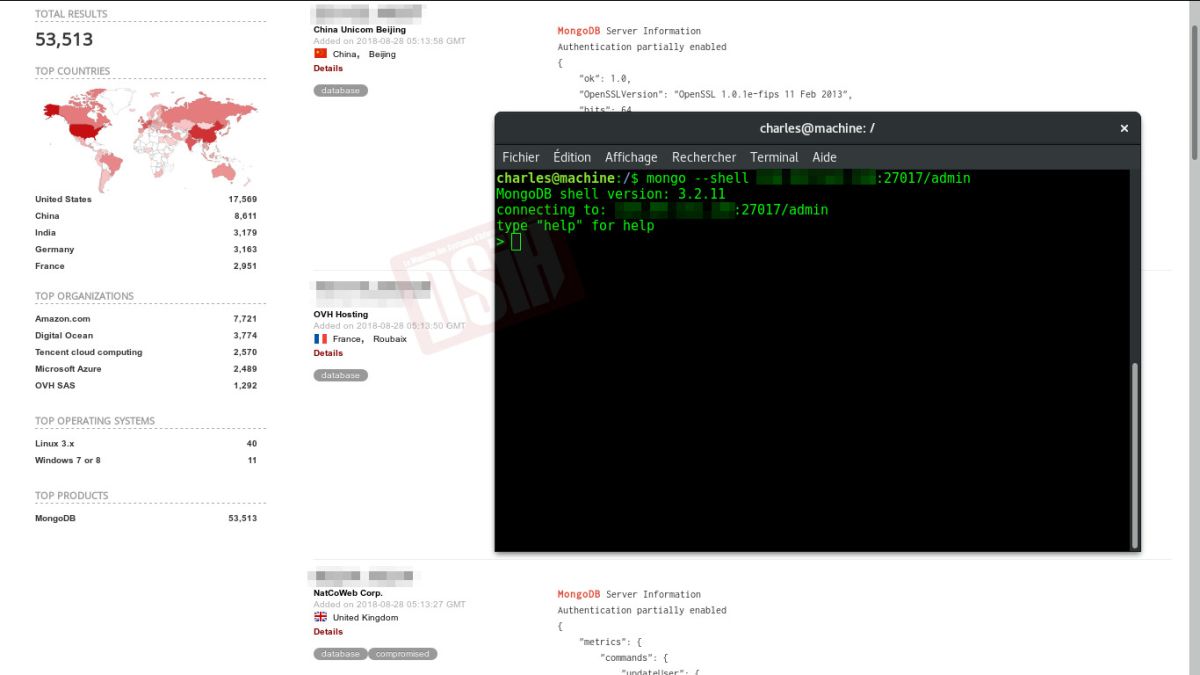Select the database tag under China Unicom Beijing
The image size is (1200, 675).
(x=341, y=91)
